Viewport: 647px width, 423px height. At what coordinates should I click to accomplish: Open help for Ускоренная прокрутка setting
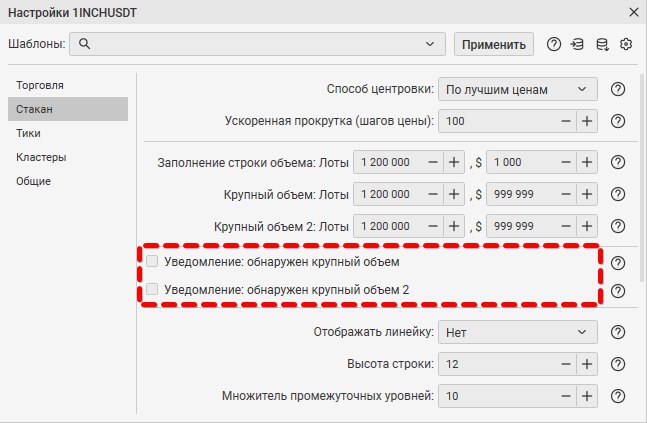click(618, 121)
